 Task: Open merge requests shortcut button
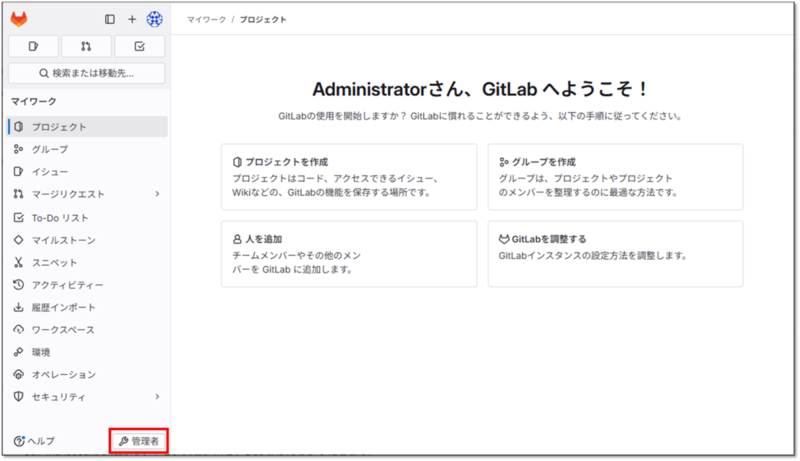pyautogui.click(x=86, y=46)
